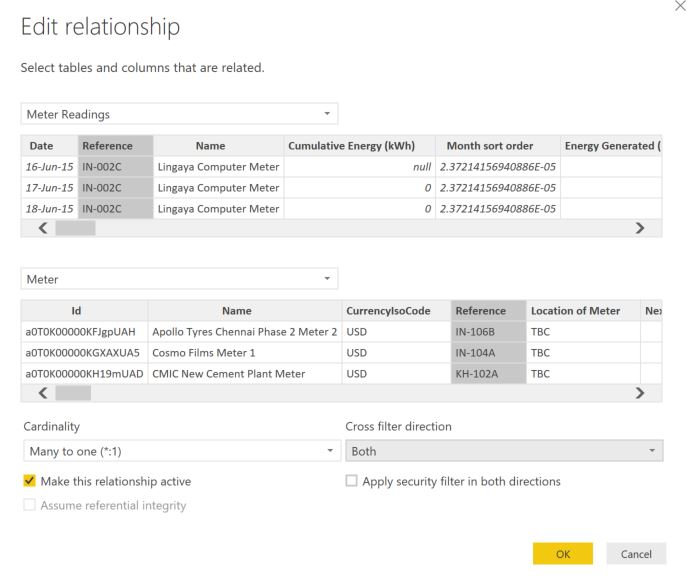690x581 pixels.
Task: Click the a0T0K00000KH19mUAD id cell
Action: tap(84, 374)
